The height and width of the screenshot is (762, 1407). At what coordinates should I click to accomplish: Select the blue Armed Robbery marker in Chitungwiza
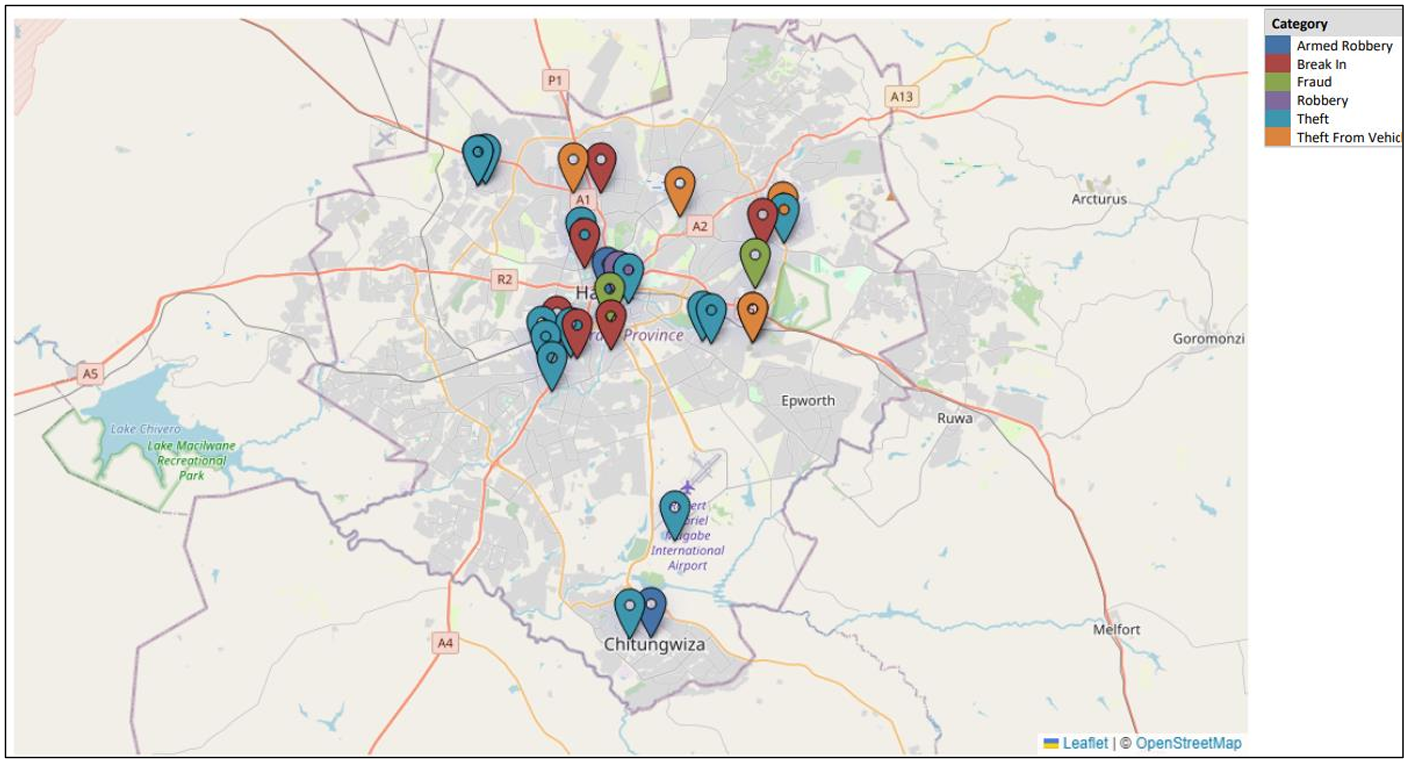tap(653, 609)
